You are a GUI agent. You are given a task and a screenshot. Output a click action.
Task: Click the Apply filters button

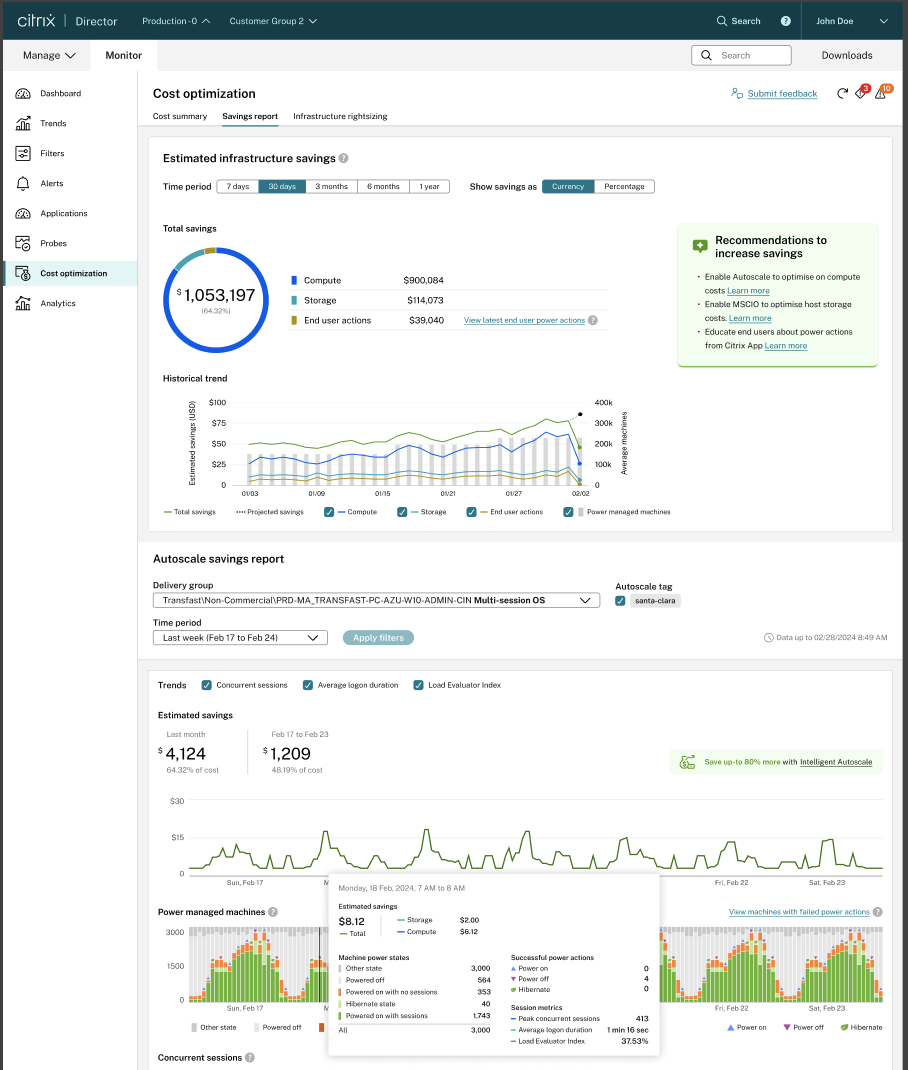click(378, 637)
